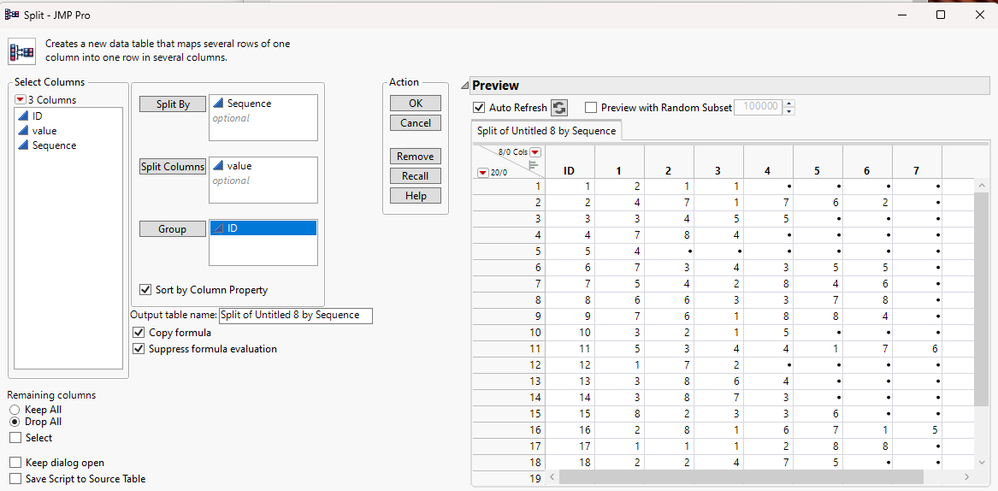
Task: Click the ID icon in Group box
Action: pyautogui.click(x=218, y=228)
